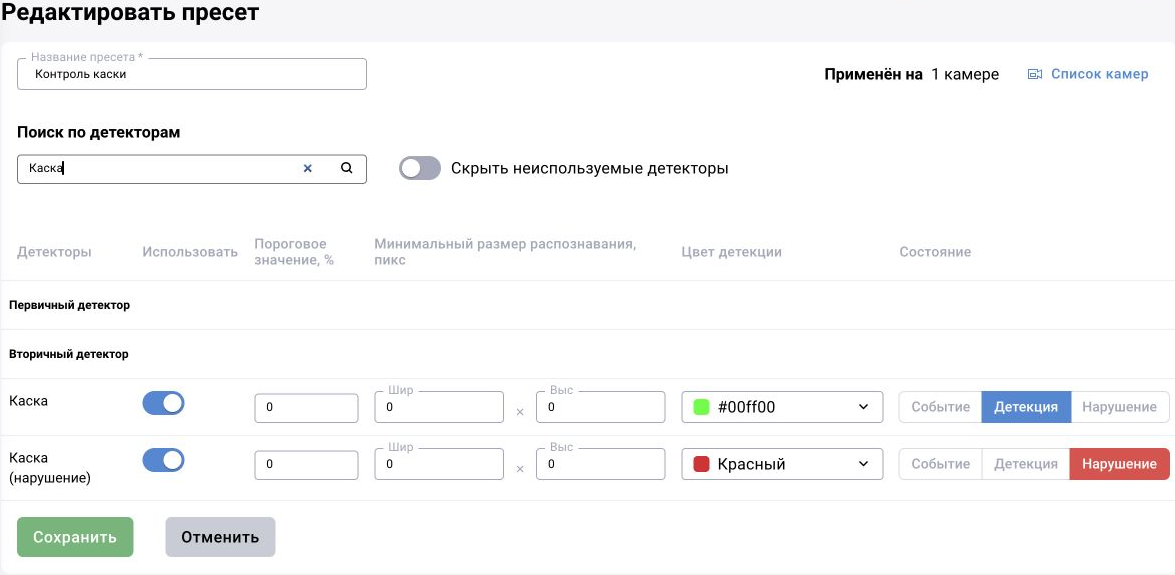The image size is (1175, 575).
Task: Select Событие state for Каска (нарушение) row
Action: pos(940,464)
